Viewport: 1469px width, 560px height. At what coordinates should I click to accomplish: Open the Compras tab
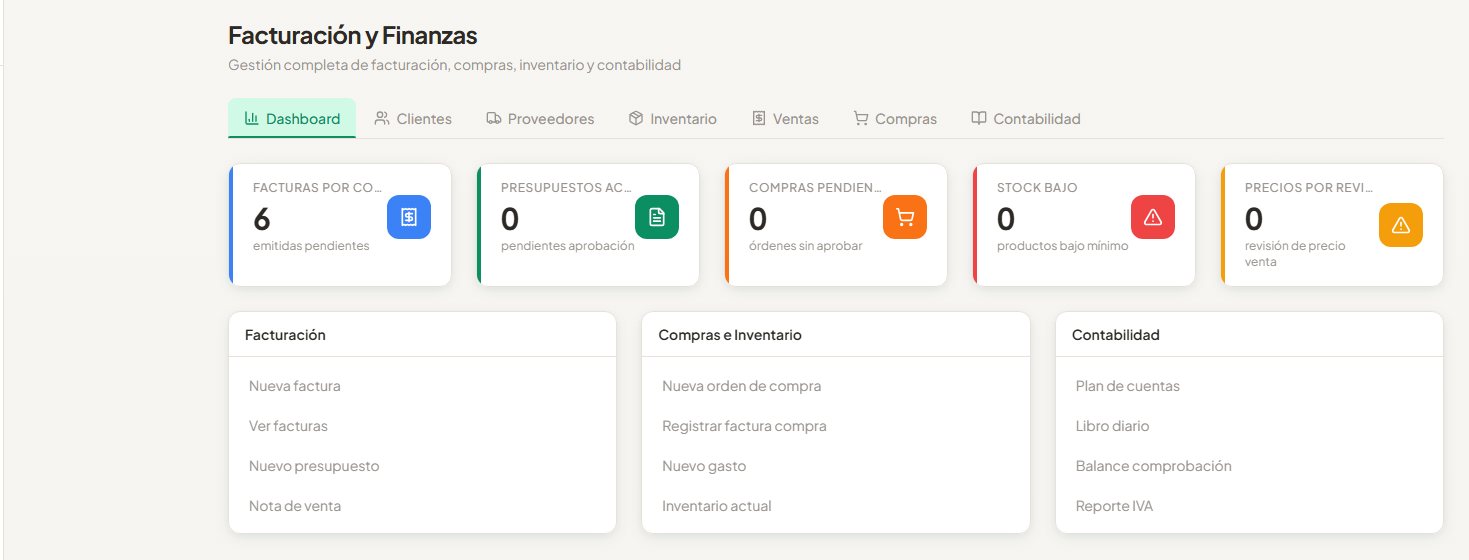pos(895,118)
